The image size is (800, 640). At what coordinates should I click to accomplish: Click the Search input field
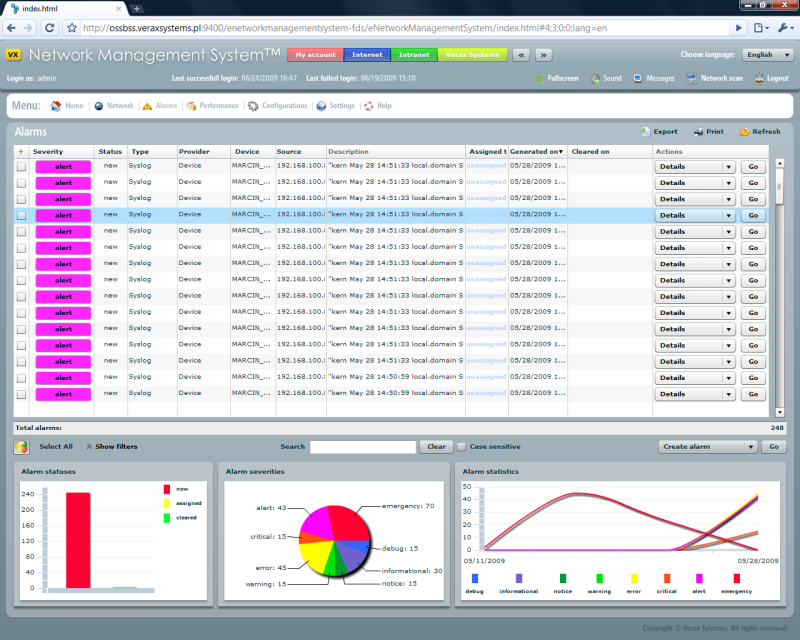tap(363, 447)
